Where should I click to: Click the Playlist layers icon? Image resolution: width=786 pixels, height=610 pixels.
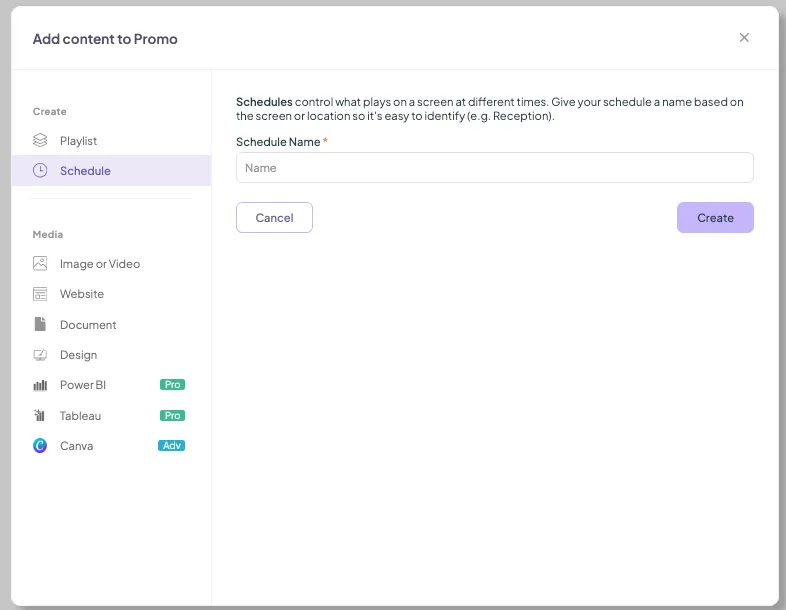coord(40,140)
